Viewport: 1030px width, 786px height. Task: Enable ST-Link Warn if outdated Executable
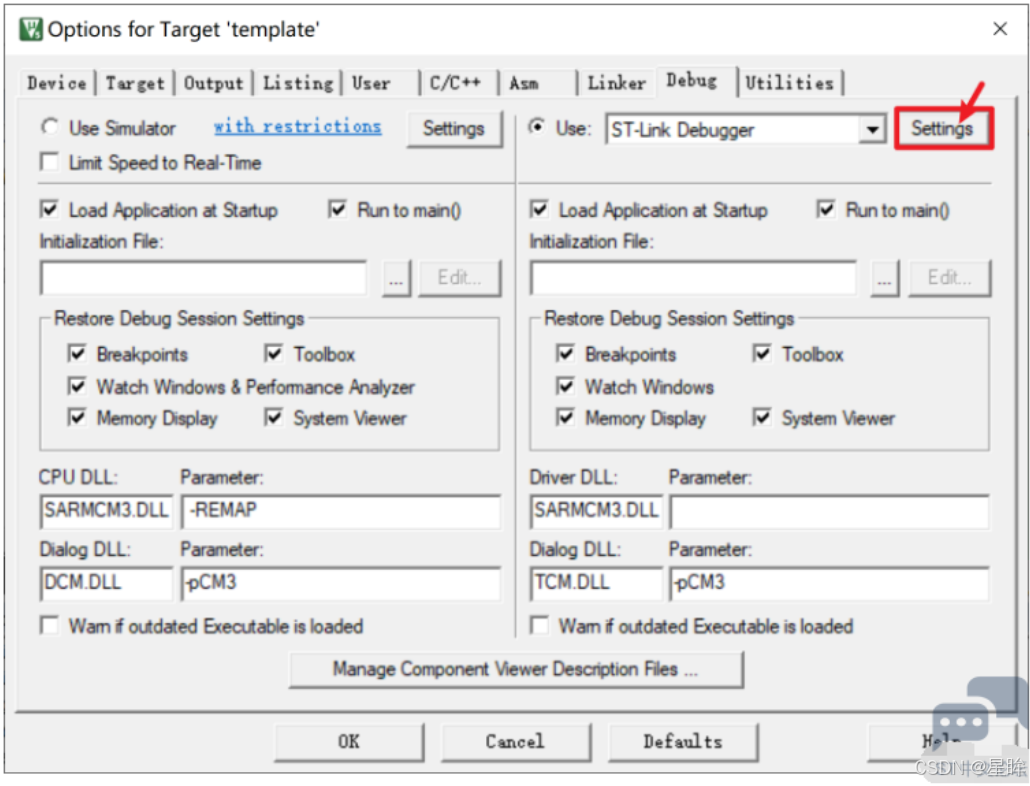pyautogui.click(x=539, y=625)
